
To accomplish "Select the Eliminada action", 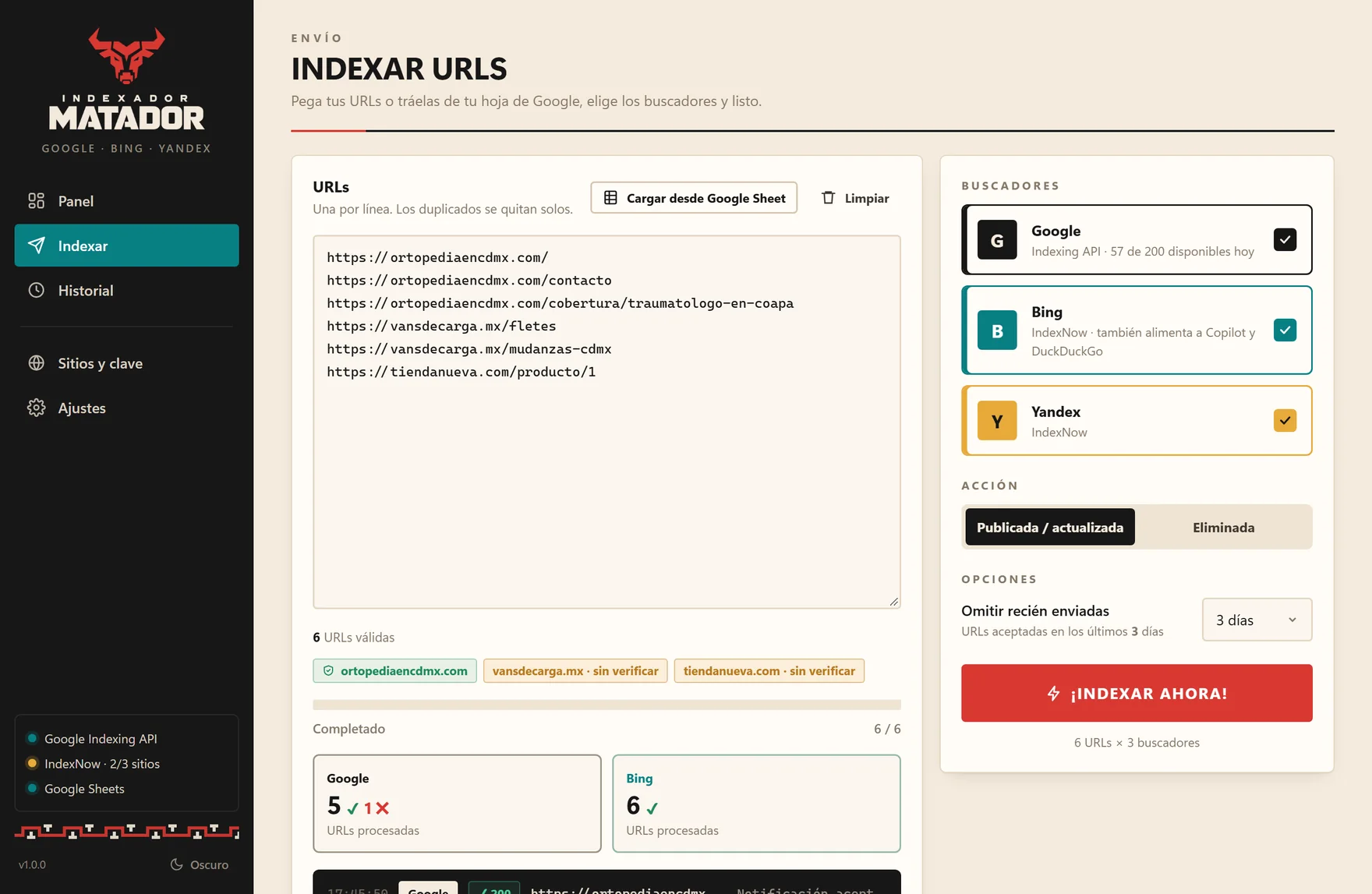I will 1223,527.
